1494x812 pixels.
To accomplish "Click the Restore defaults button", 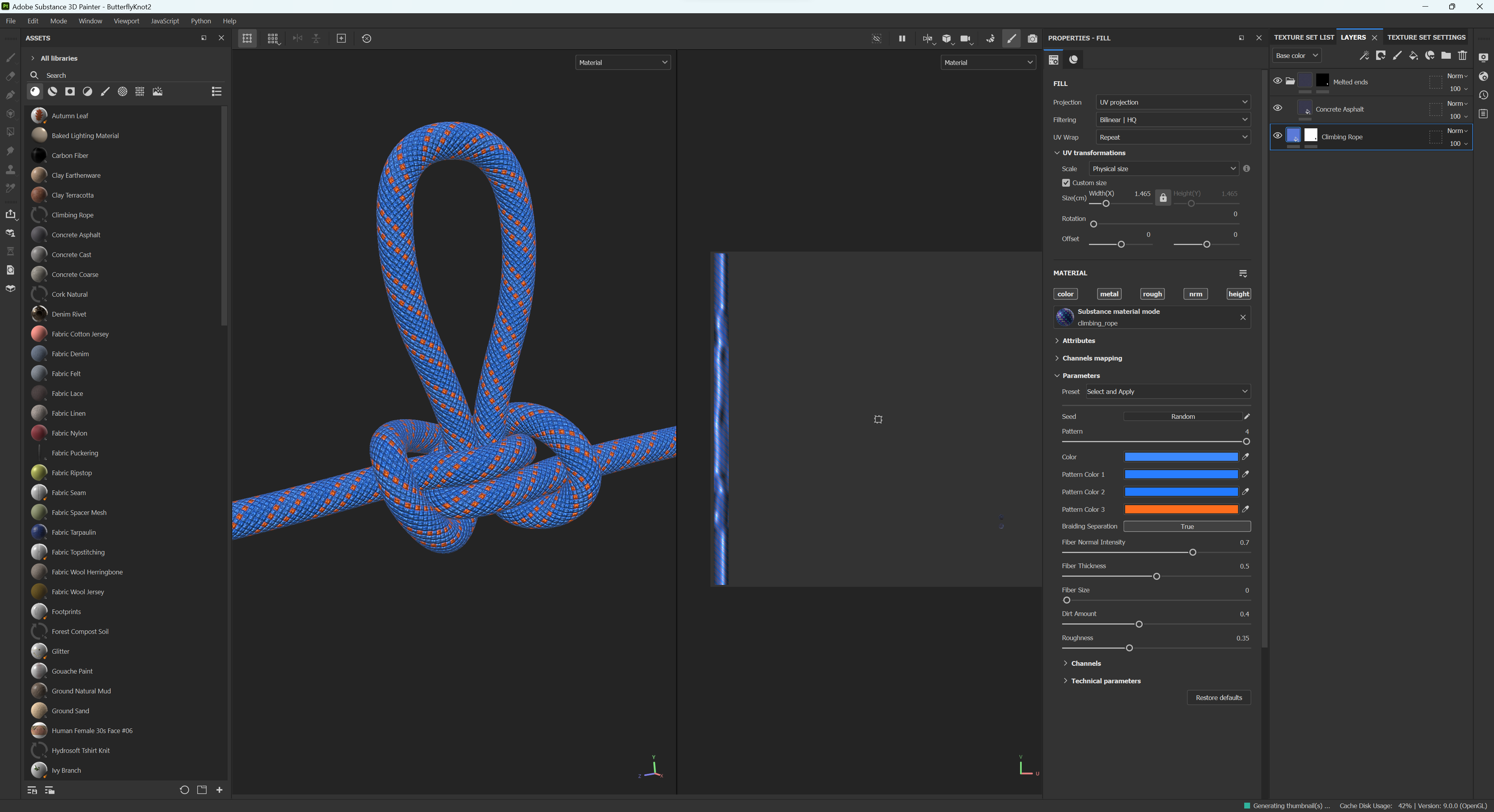I will [1219, 697].
